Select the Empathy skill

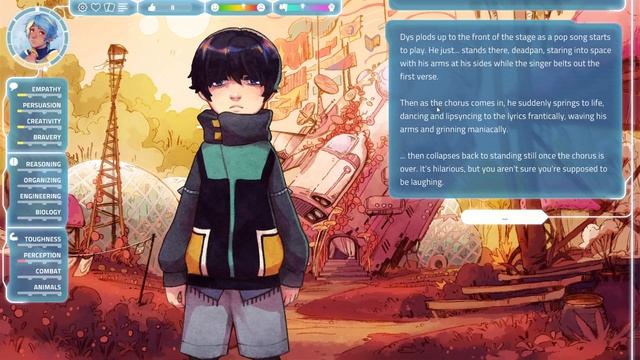click(x=40, y=91)
